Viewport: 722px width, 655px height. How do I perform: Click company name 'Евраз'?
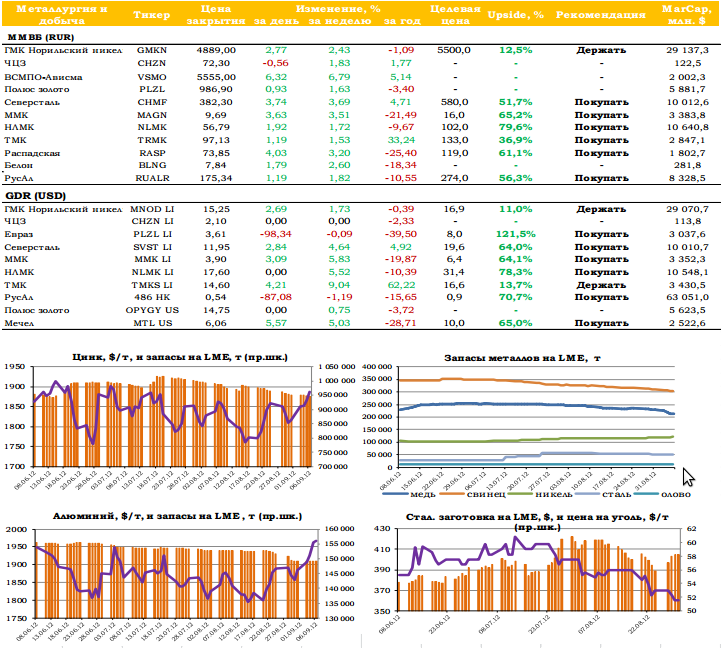(x=18, y=234)
